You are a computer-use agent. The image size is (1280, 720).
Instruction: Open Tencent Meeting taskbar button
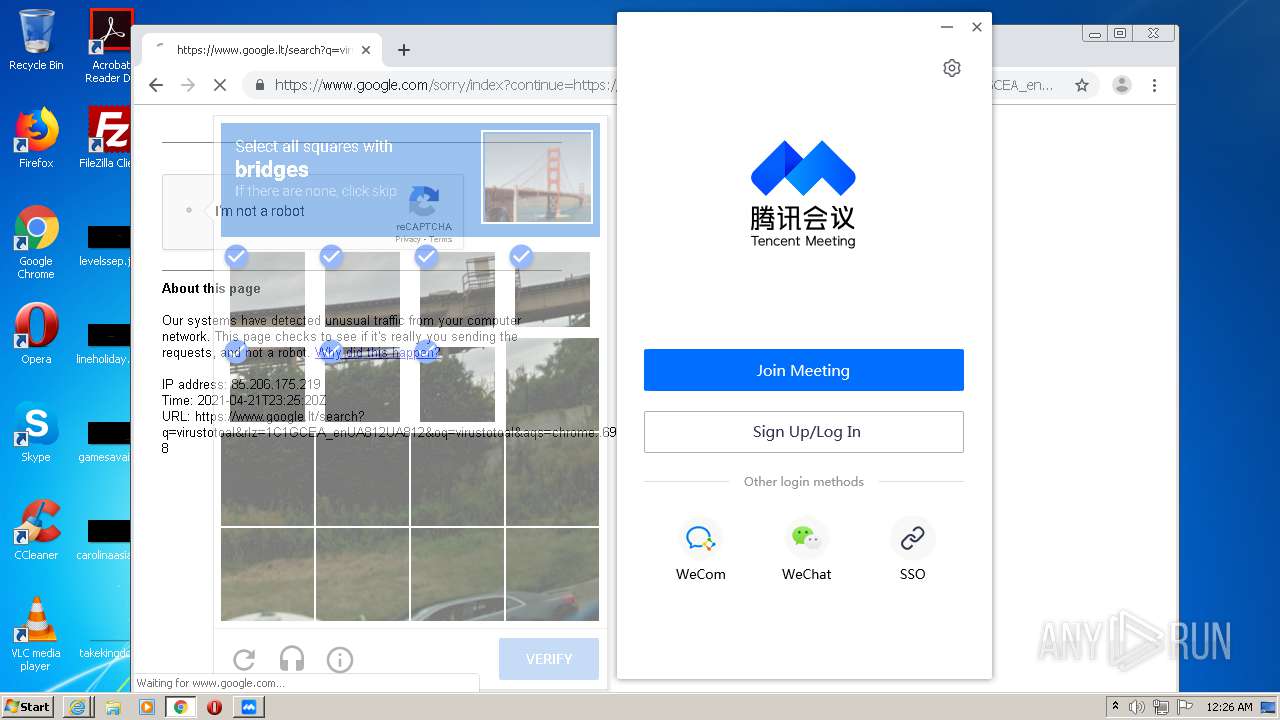(248, 707)
